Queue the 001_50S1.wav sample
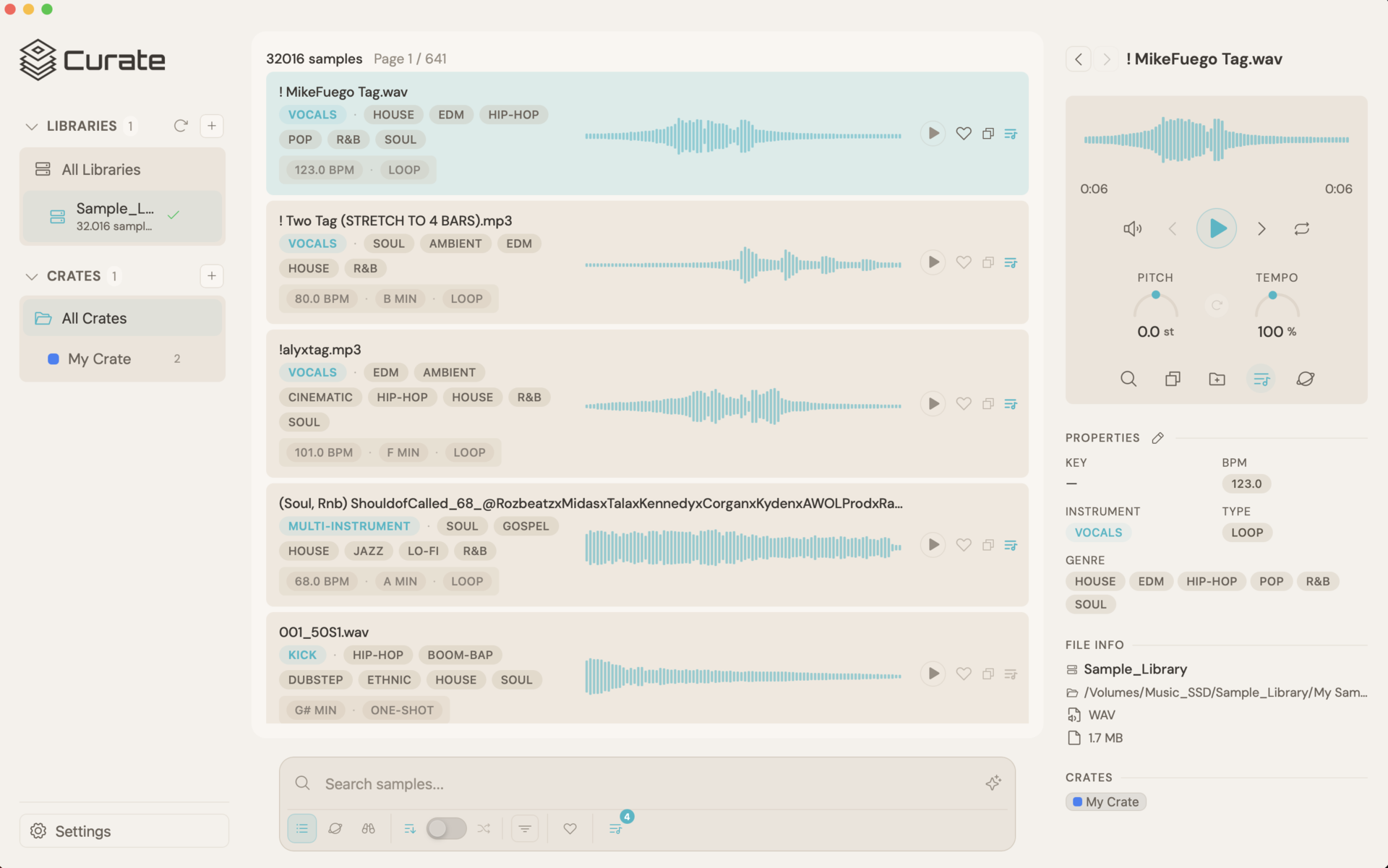 pos(1011,674)
